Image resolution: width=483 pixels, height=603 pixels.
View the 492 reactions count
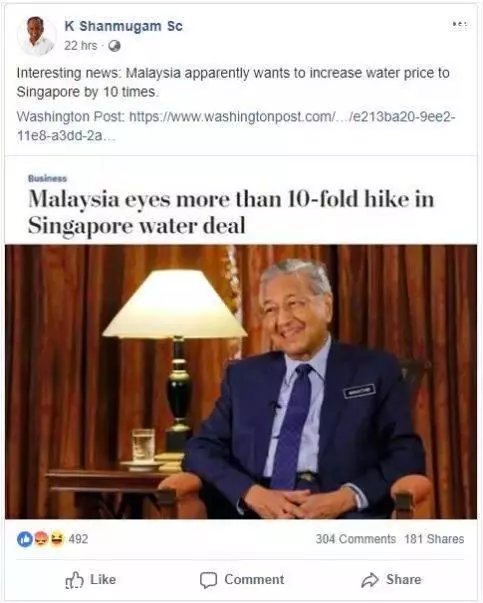pyautogui.click(x=78, y=539)
